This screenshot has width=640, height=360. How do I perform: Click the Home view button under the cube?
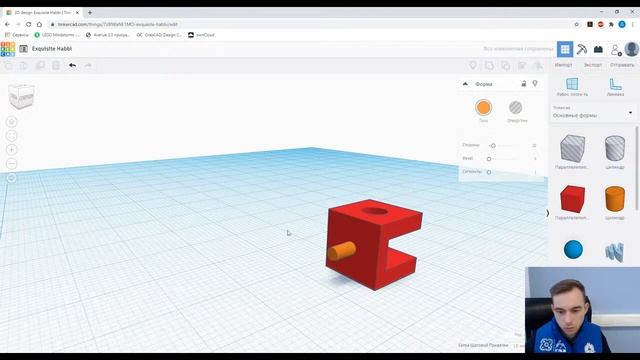[x=12, y=122]
